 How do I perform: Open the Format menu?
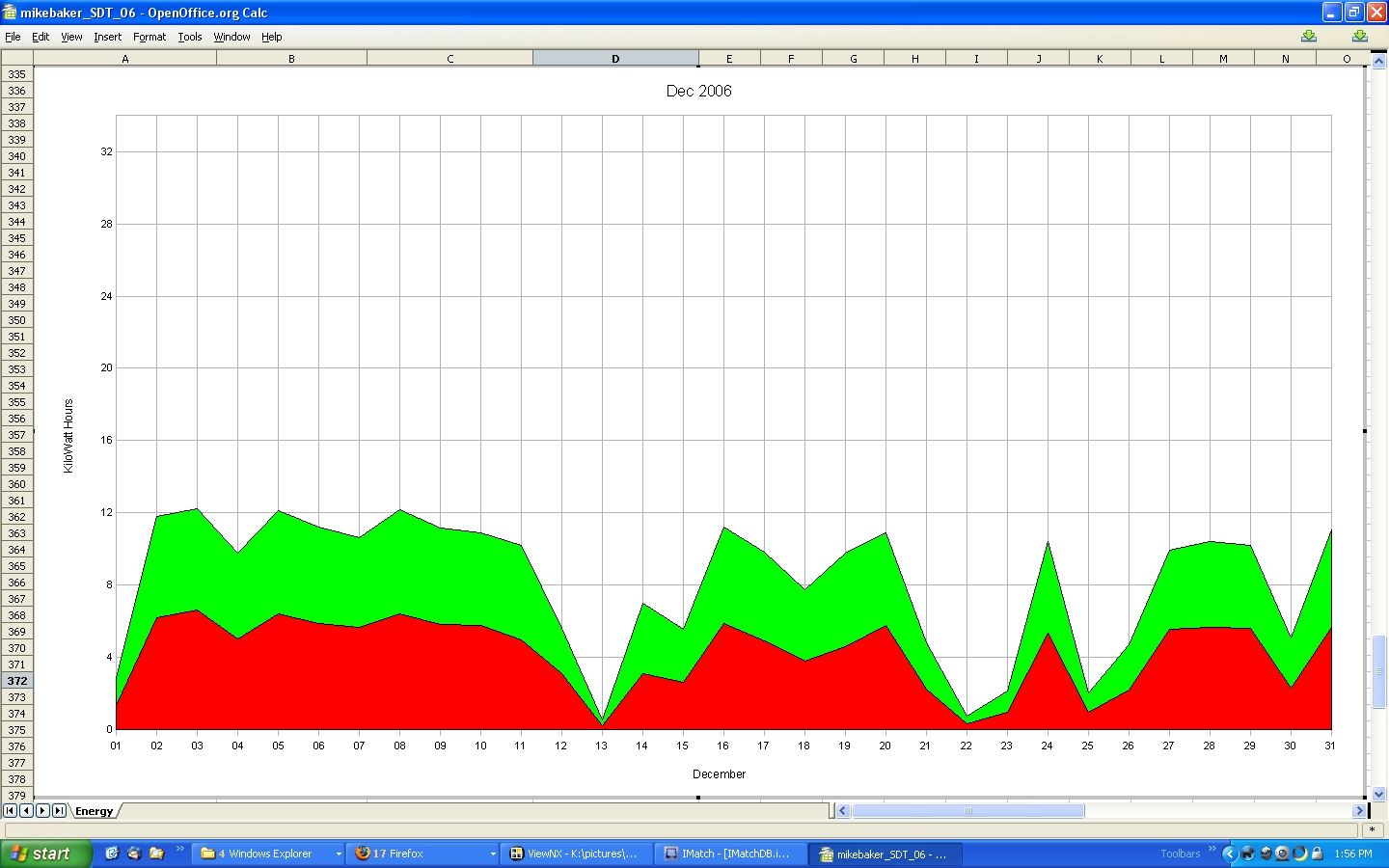(150, 37)
